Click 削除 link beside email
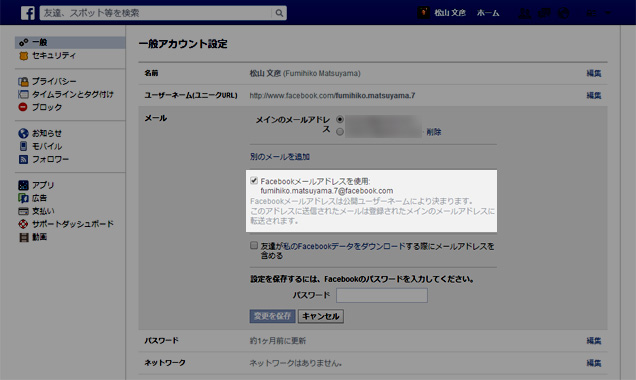 click(x=434, y=132)
